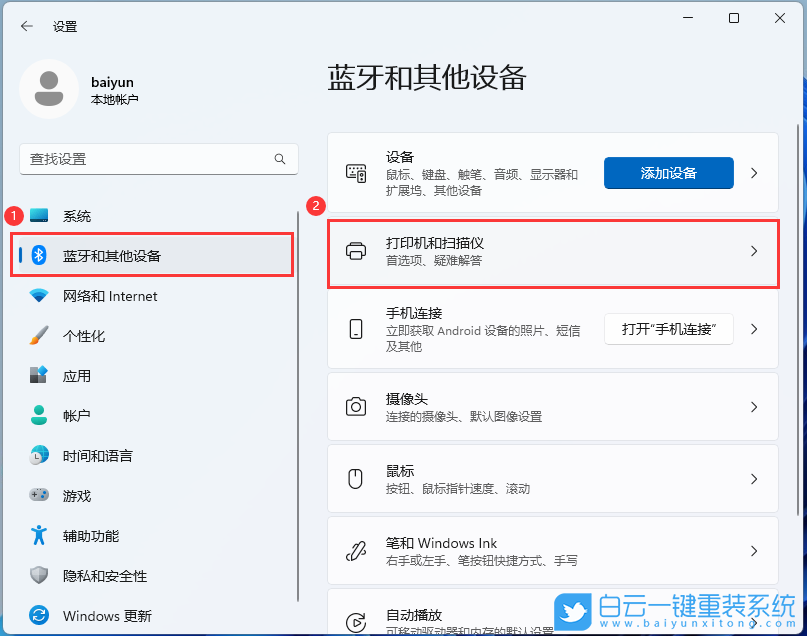Click the camera icon next to 摄像头

(355, 406)
